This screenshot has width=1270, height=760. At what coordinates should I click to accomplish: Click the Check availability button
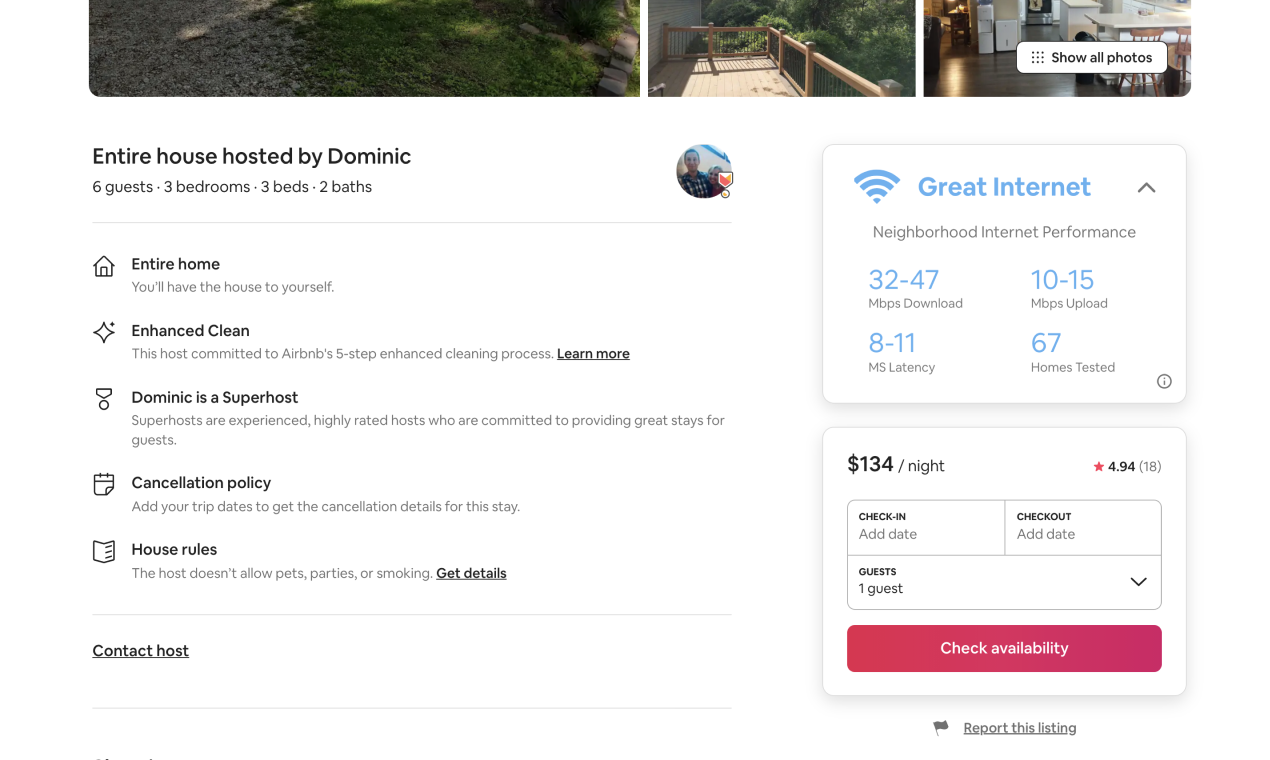[x=1004, y=648]
